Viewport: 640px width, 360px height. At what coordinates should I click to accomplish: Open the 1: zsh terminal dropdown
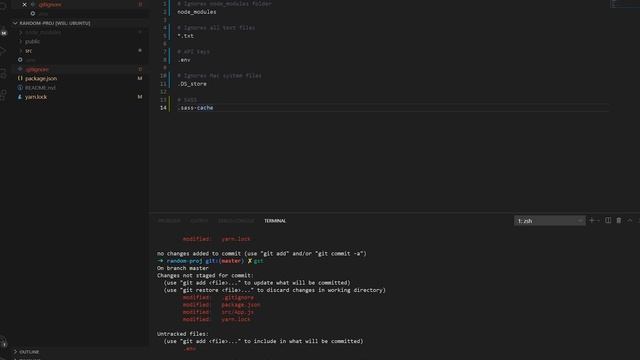[x=549, y=221]
